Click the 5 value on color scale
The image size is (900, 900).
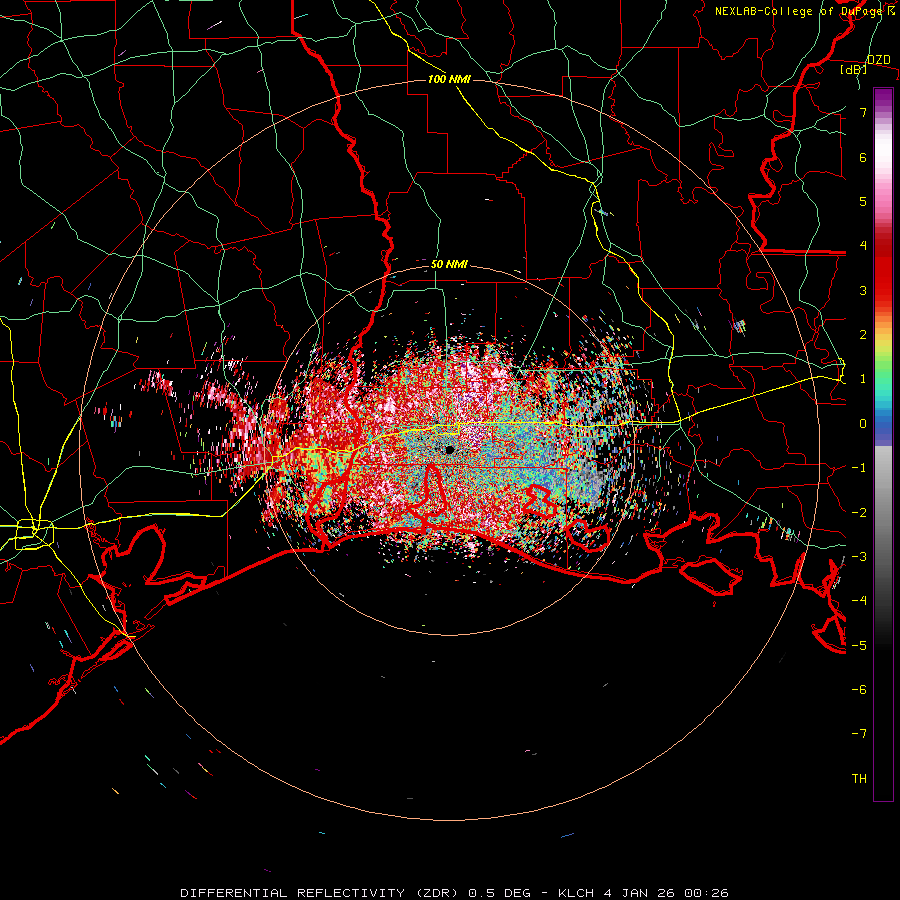[x=863, y=201]
